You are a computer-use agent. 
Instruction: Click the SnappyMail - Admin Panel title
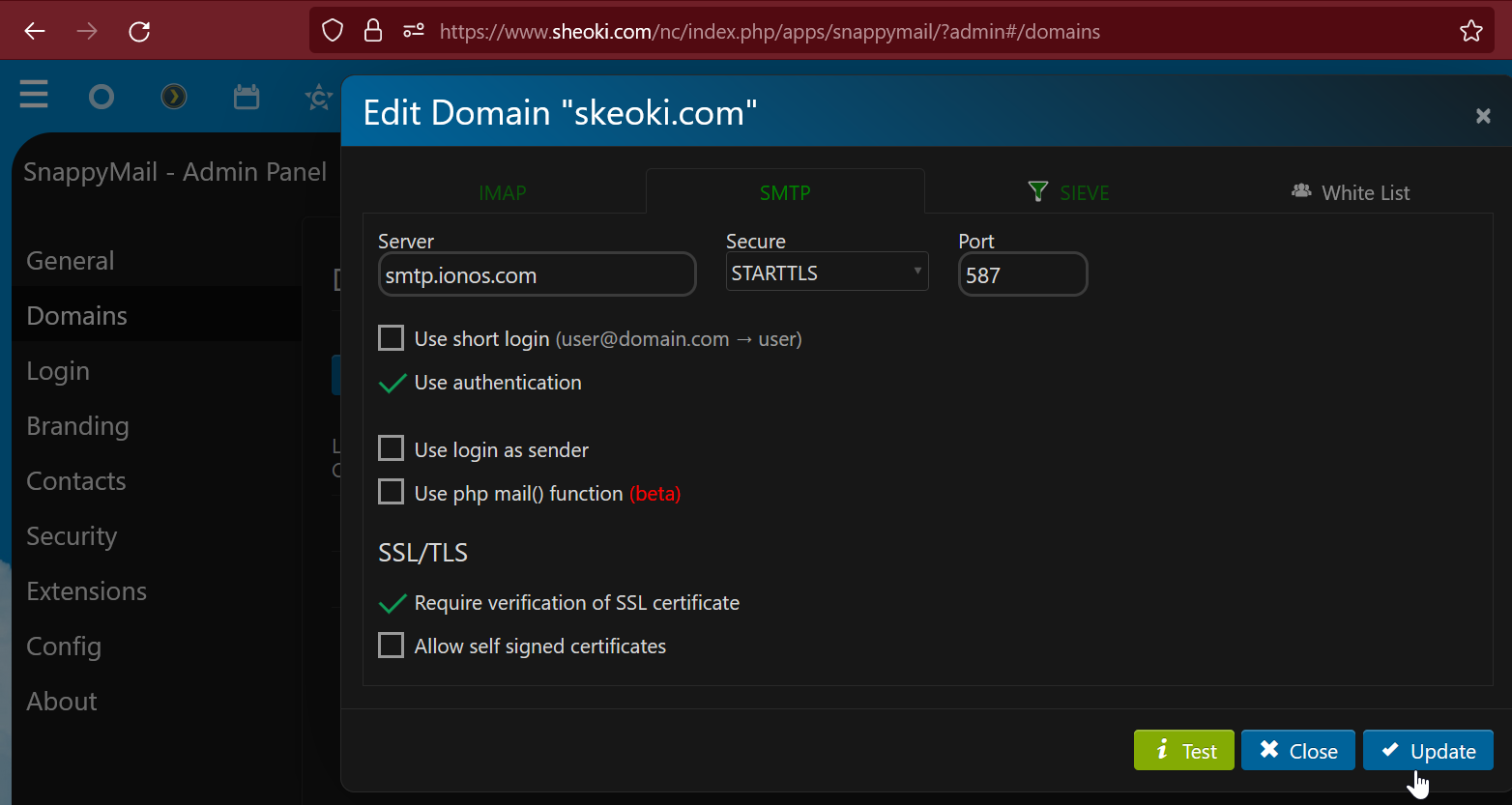[175, 172]
